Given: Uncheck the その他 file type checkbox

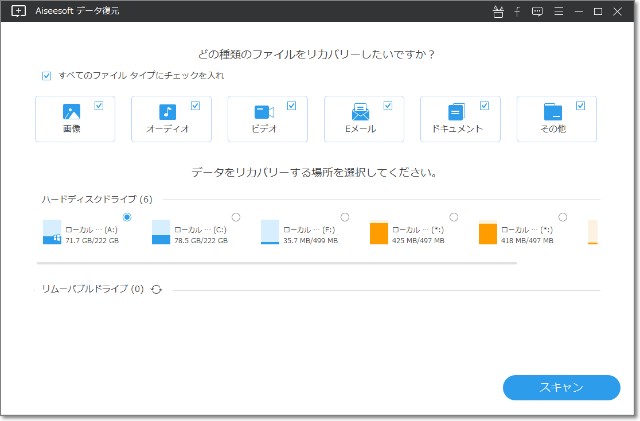Looking at the screenshot, I should tap(581, 105).
